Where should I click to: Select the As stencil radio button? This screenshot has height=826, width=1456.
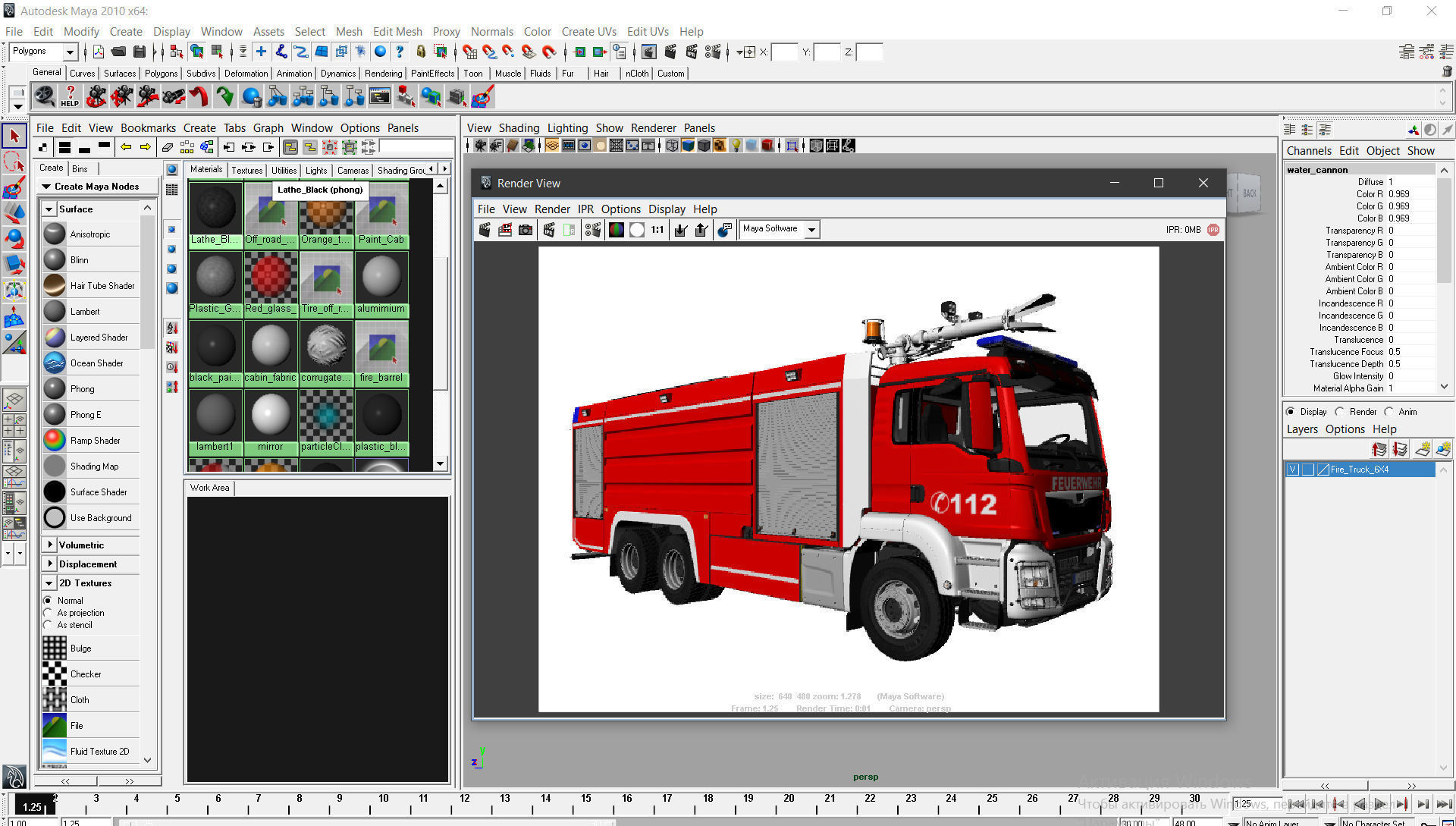click(48, 625)
